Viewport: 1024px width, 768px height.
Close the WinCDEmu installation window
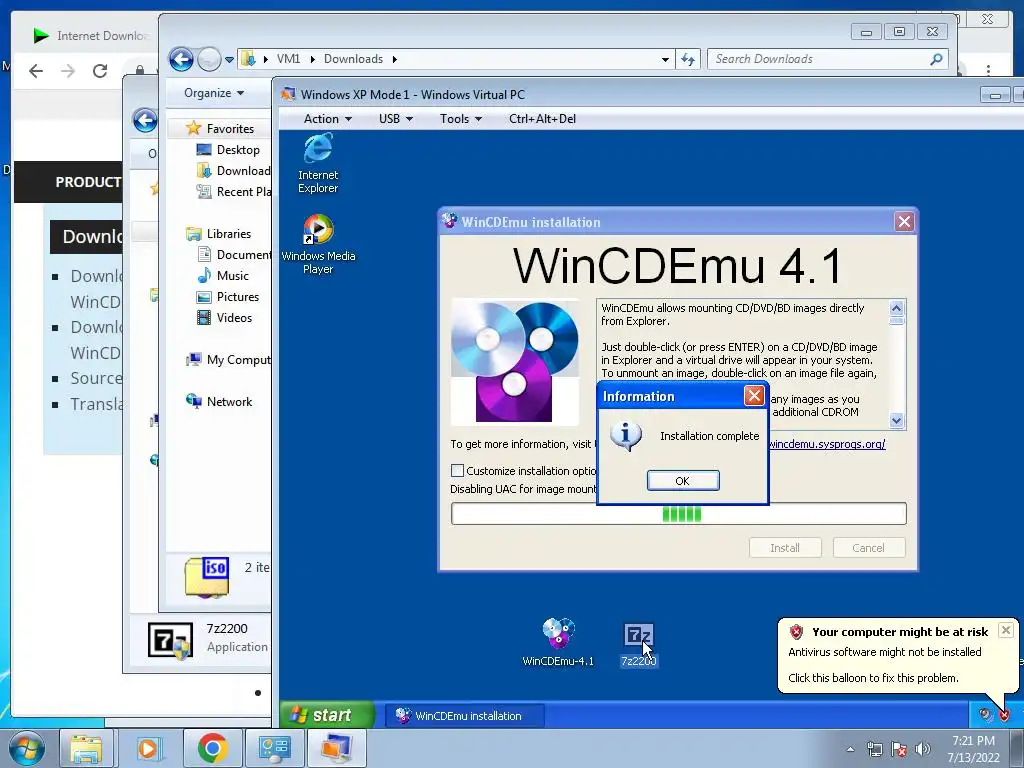click(904, 222)
